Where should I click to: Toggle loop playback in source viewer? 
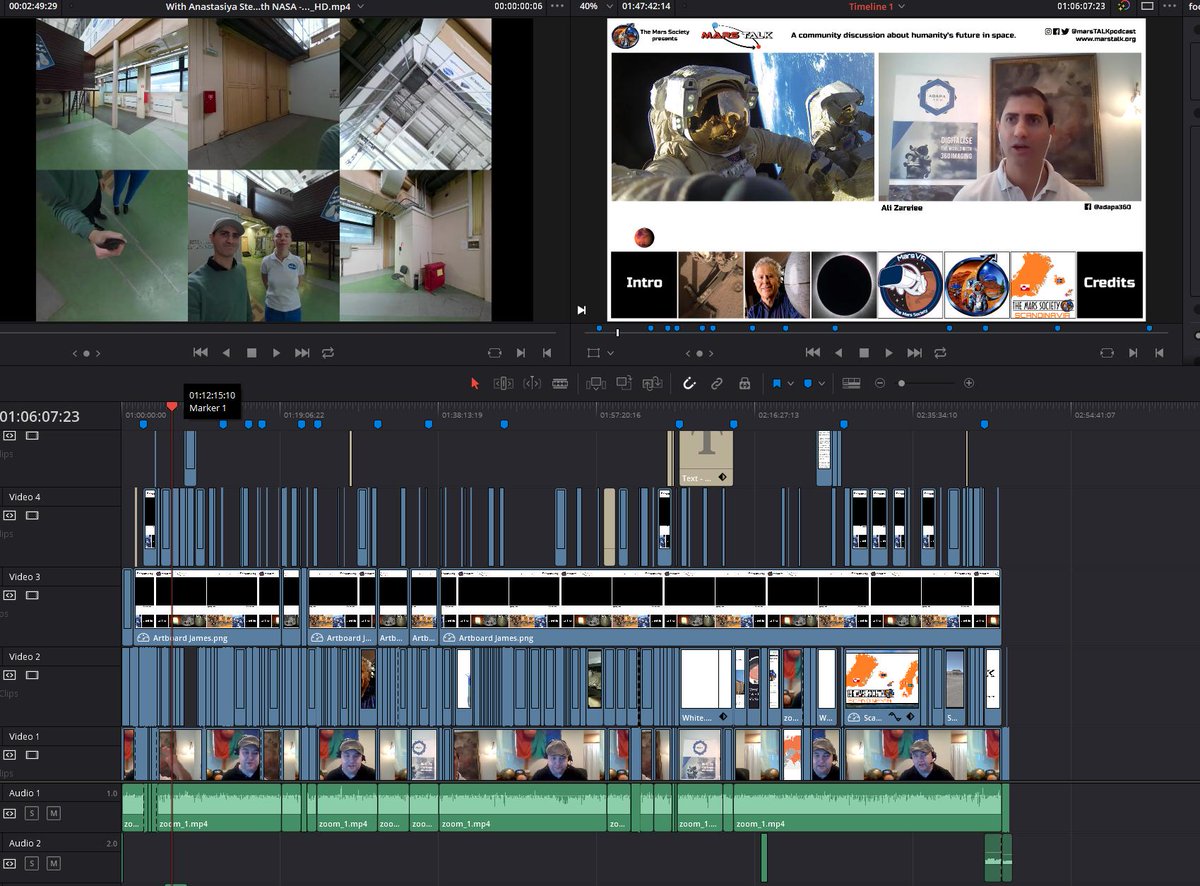328,352
